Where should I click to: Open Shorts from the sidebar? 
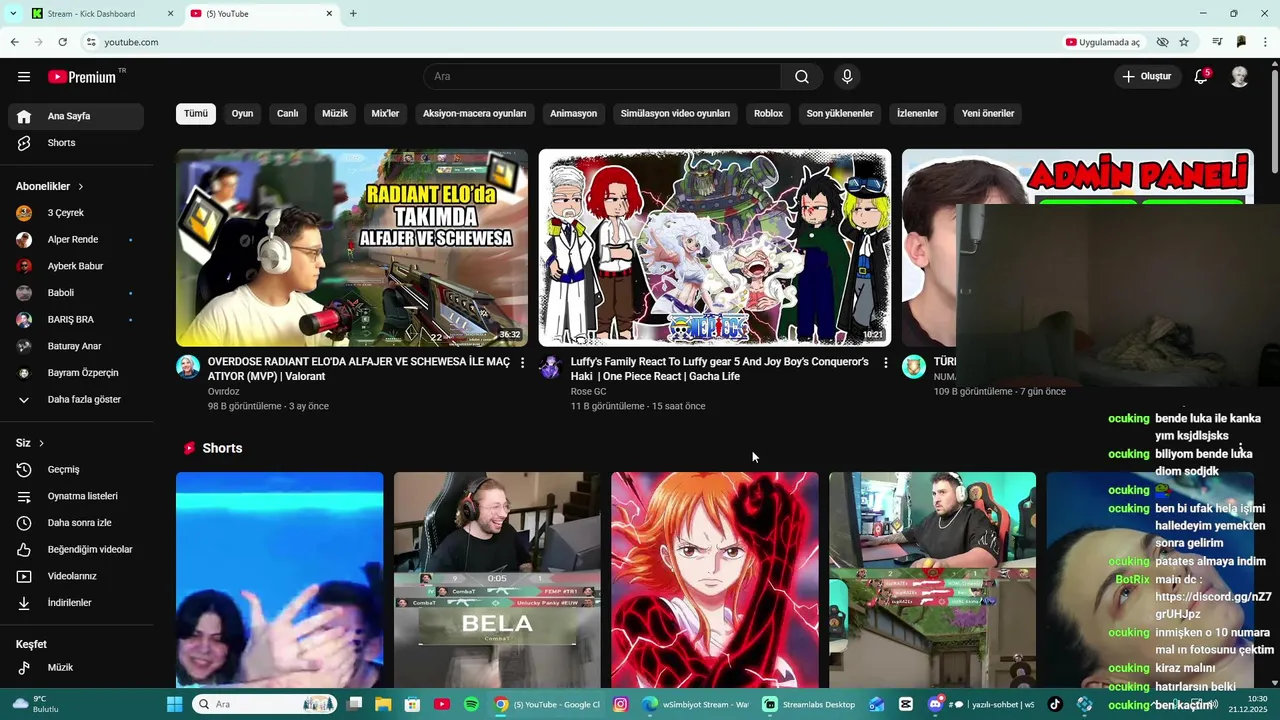coord(76,143)
